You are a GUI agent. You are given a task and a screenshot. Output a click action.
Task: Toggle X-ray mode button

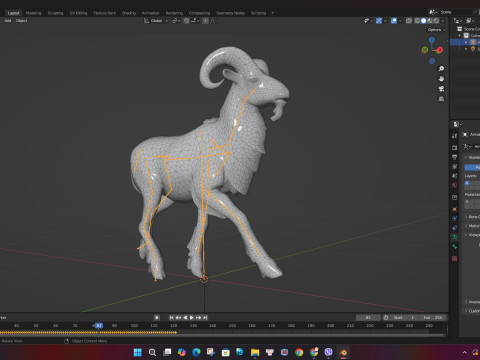click(x=409, y=21)
